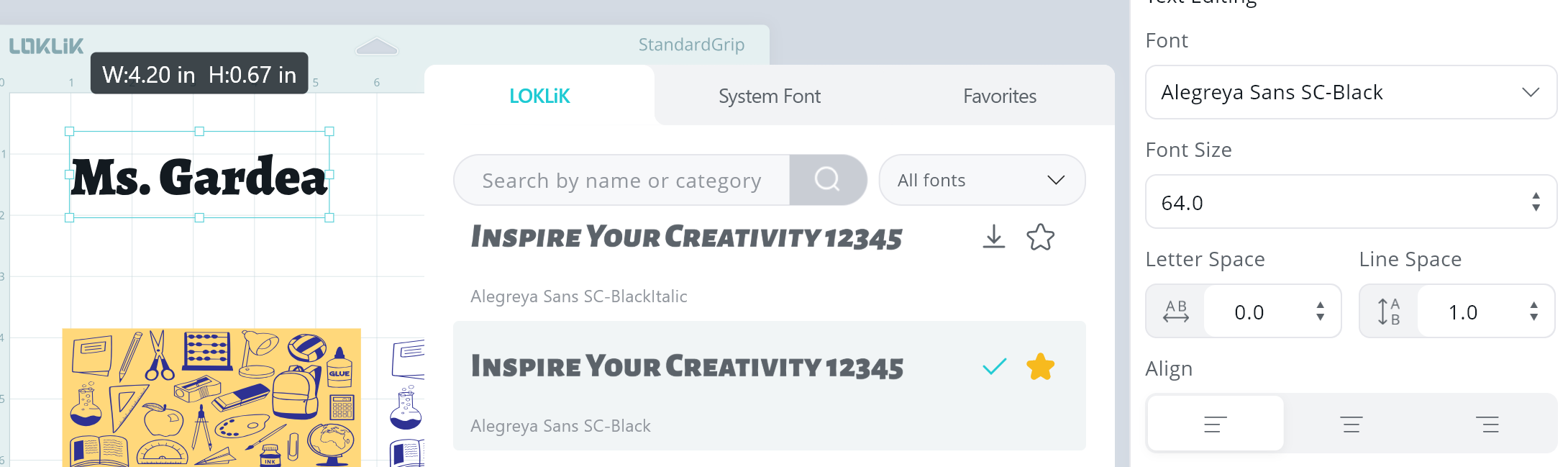Image resolution: width=1568 pixels, height=467 pixels.
Task: Add Alegreya Sans SC-BlackItalic to favorites
Action: (1040, 237)
